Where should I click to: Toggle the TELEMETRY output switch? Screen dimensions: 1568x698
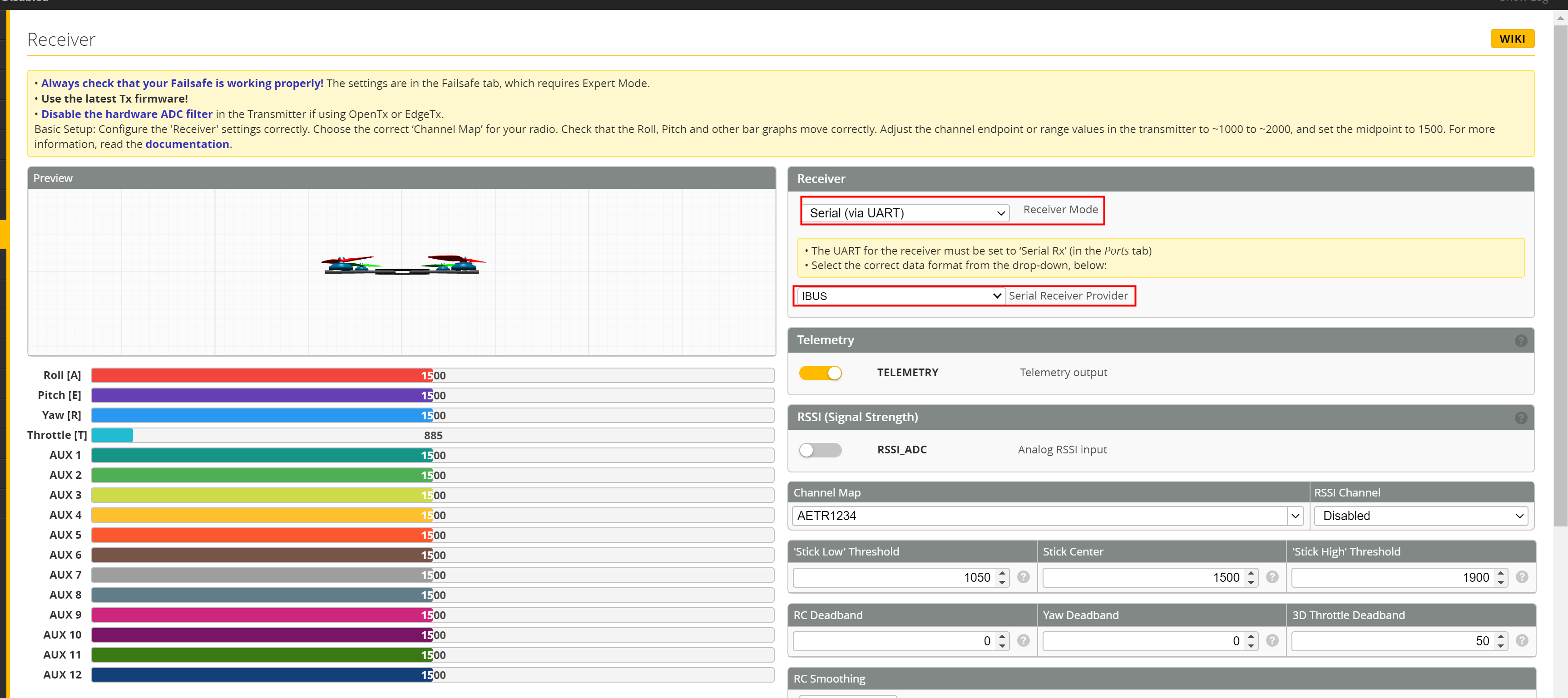820,373
